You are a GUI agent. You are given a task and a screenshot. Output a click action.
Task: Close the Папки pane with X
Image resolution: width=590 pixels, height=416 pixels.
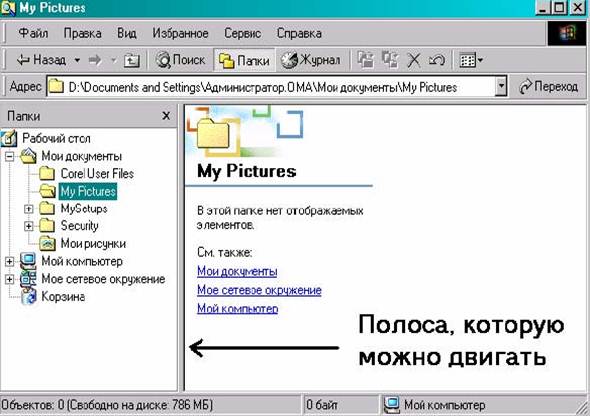click(166, 115)
